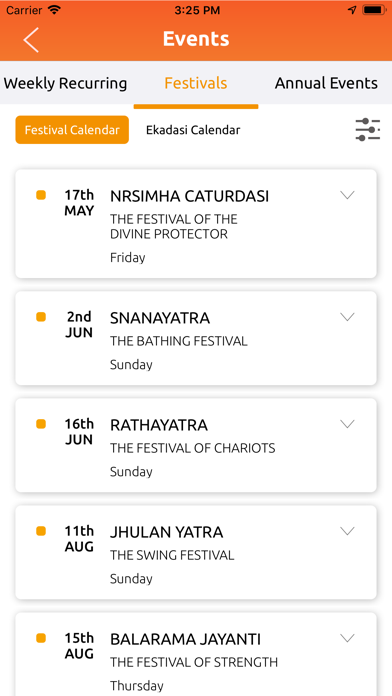Open the filter sliders icon
The height and width of the screenshot is (696, 392).
[x=368, y=130]
